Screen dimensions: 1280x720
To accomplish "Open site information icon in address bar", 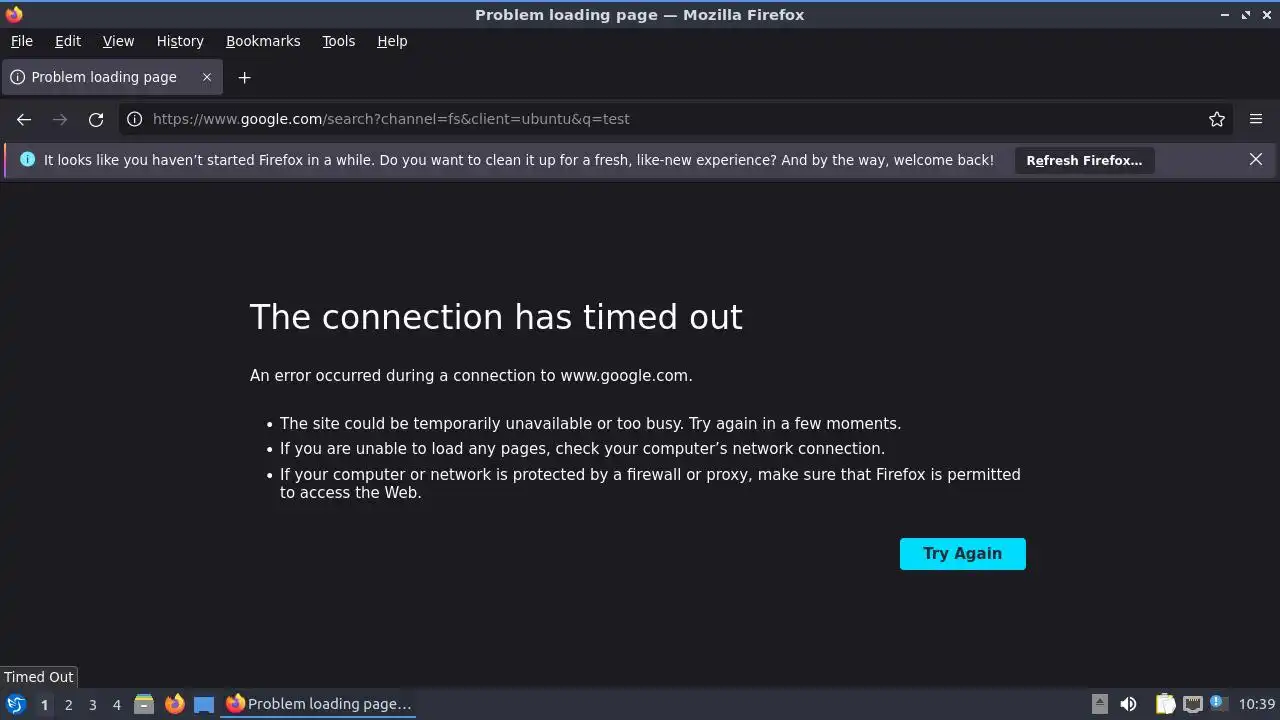I will point(134,119).
